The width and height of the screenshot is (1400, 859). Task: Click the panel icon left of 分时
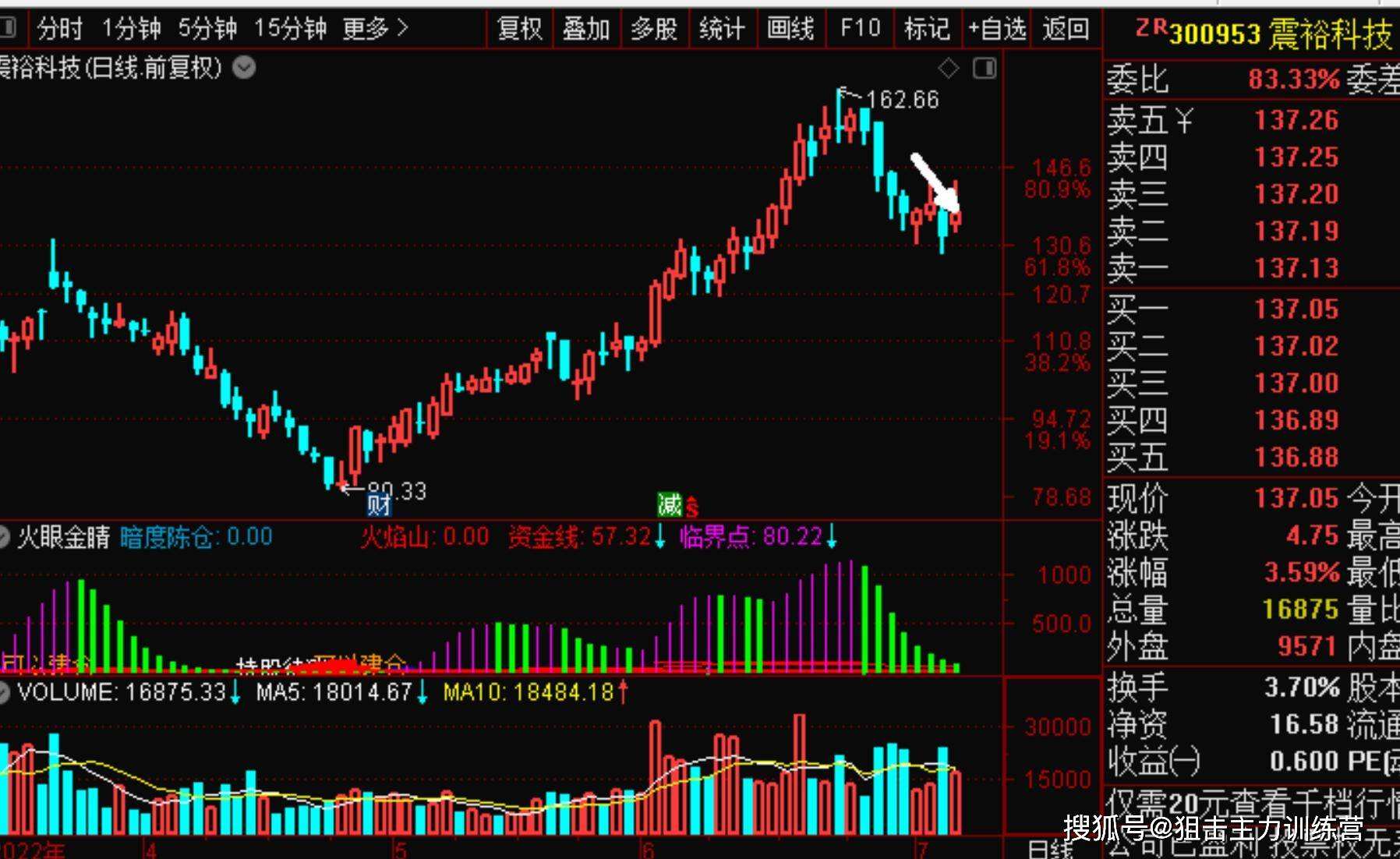click(x=8, y=29)
